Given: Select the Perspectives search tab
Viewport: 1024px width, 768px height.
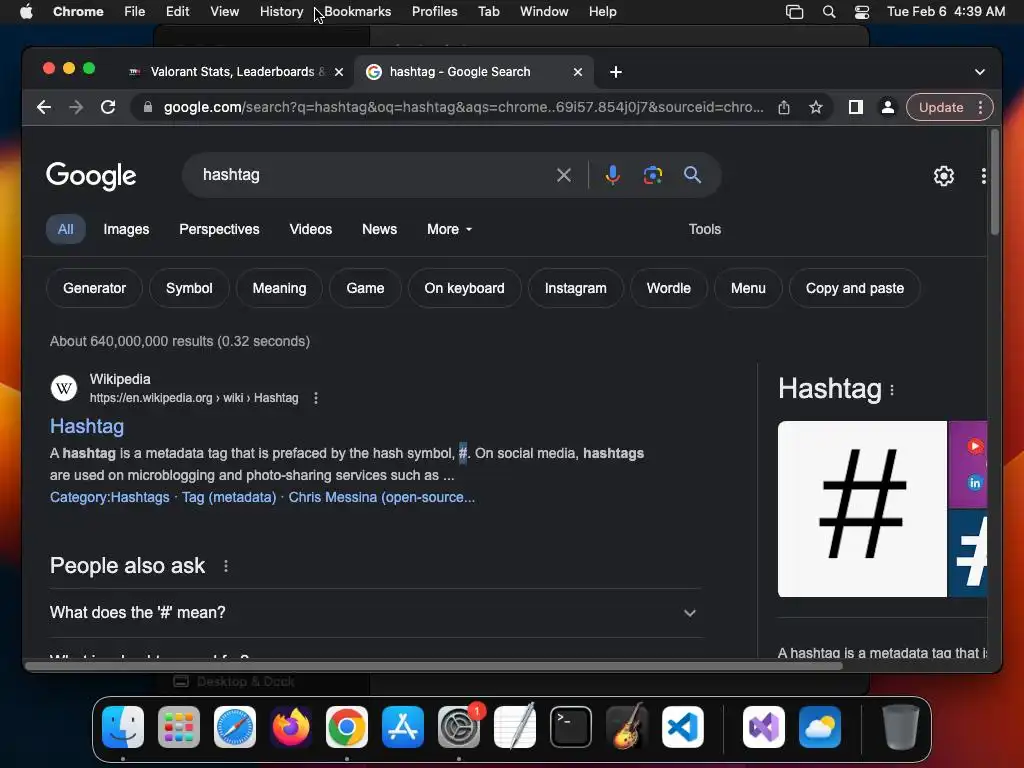Looking at the screenshot, I should (219, 229).
